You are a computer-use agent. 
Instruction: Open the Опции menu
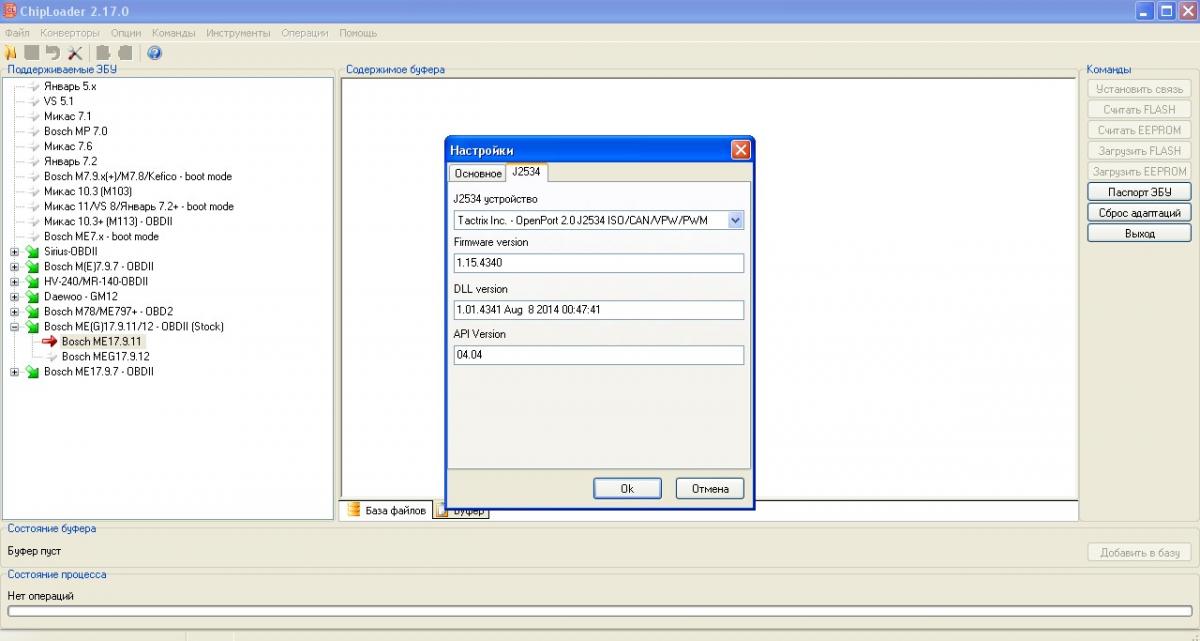tap(126, 33)
